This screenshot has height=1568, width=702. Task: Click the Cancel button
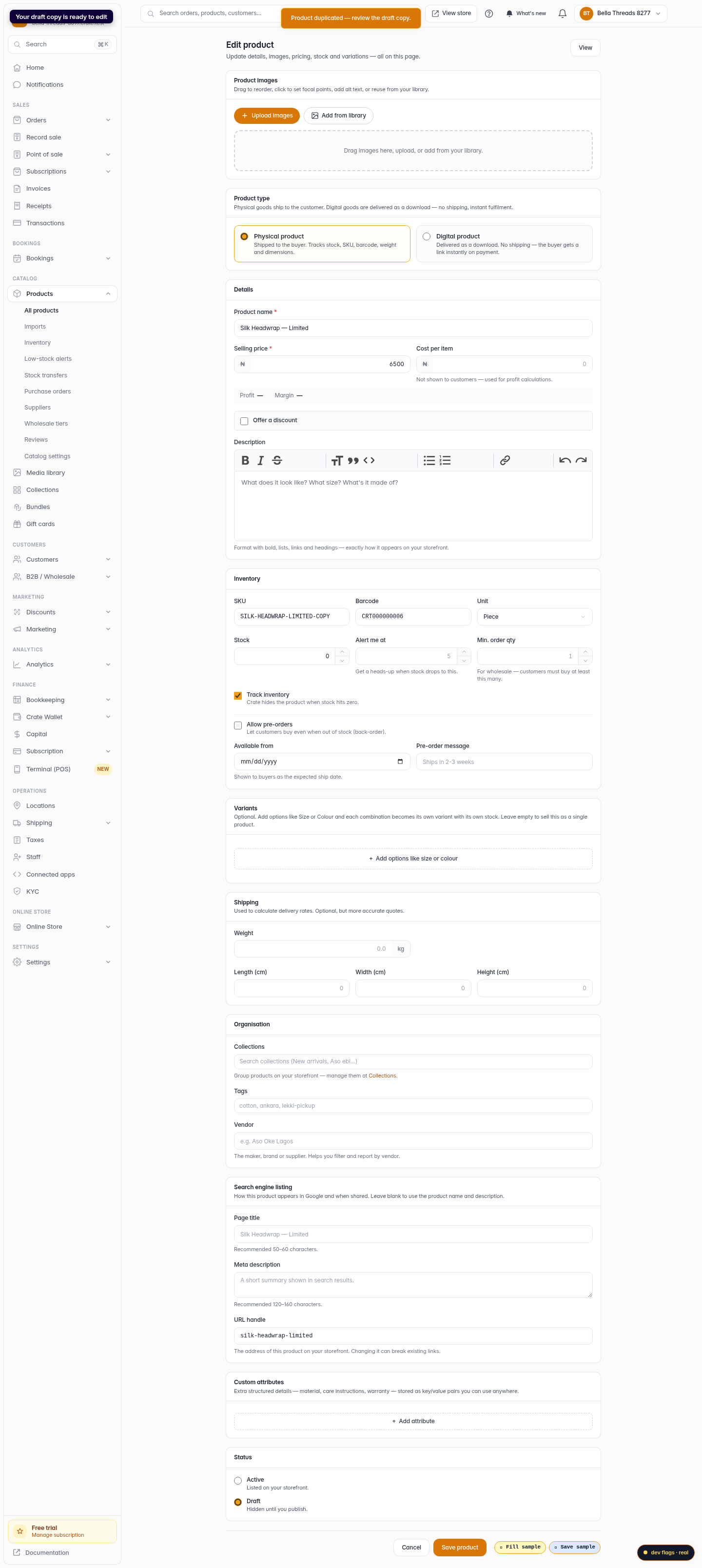(411, 1547)
